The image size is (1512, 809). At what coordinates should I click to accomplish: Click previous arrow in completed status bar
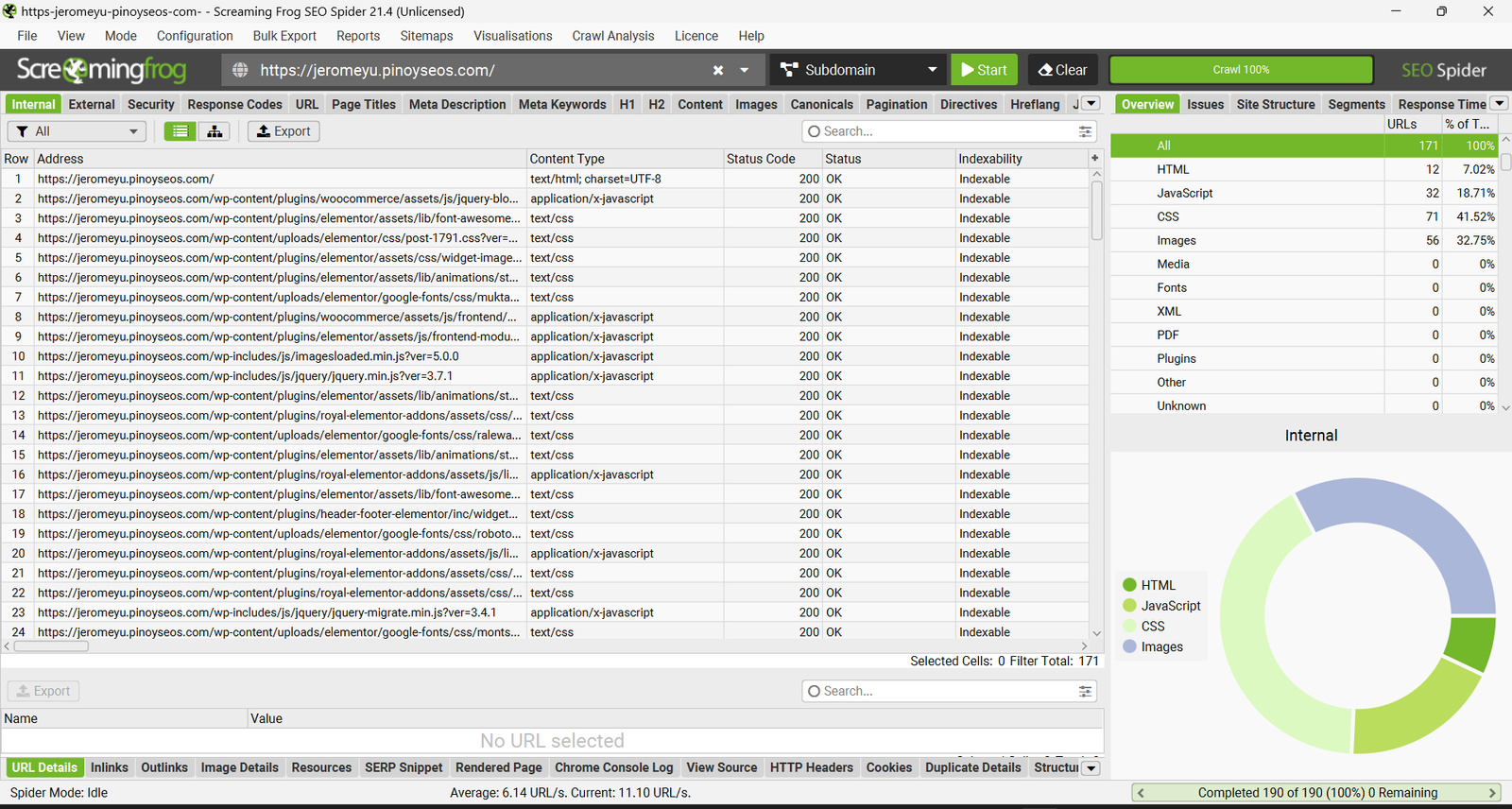point(1141,793)
